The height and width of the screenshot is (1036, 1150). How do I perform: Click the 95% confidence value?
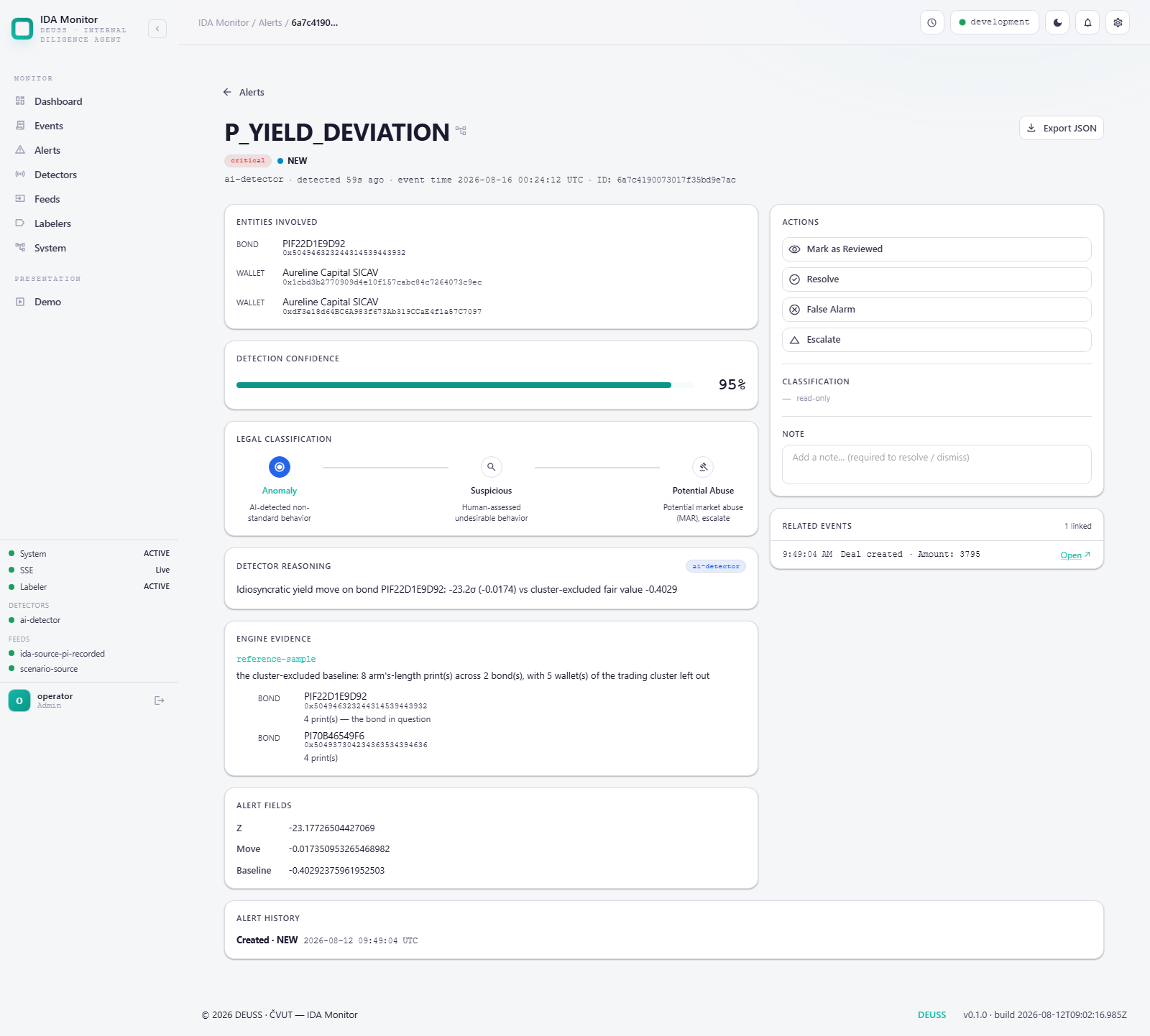[x=732, y=385]
